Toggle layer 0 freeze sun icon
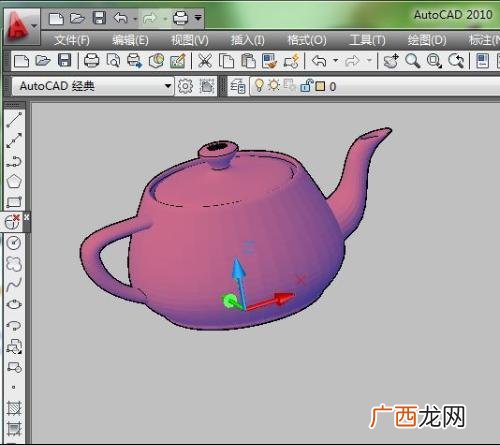500x445 pixels. (x=274, y=85)
